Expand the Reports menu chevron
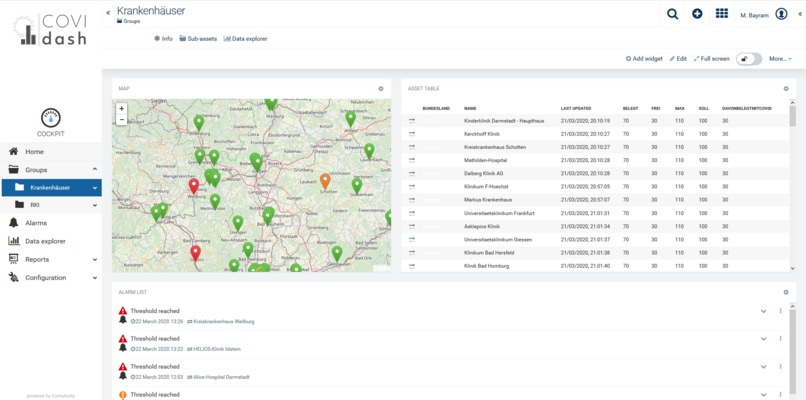Image resolution: width=806 pixels, height=400 pixels. (x=95, y=260)
